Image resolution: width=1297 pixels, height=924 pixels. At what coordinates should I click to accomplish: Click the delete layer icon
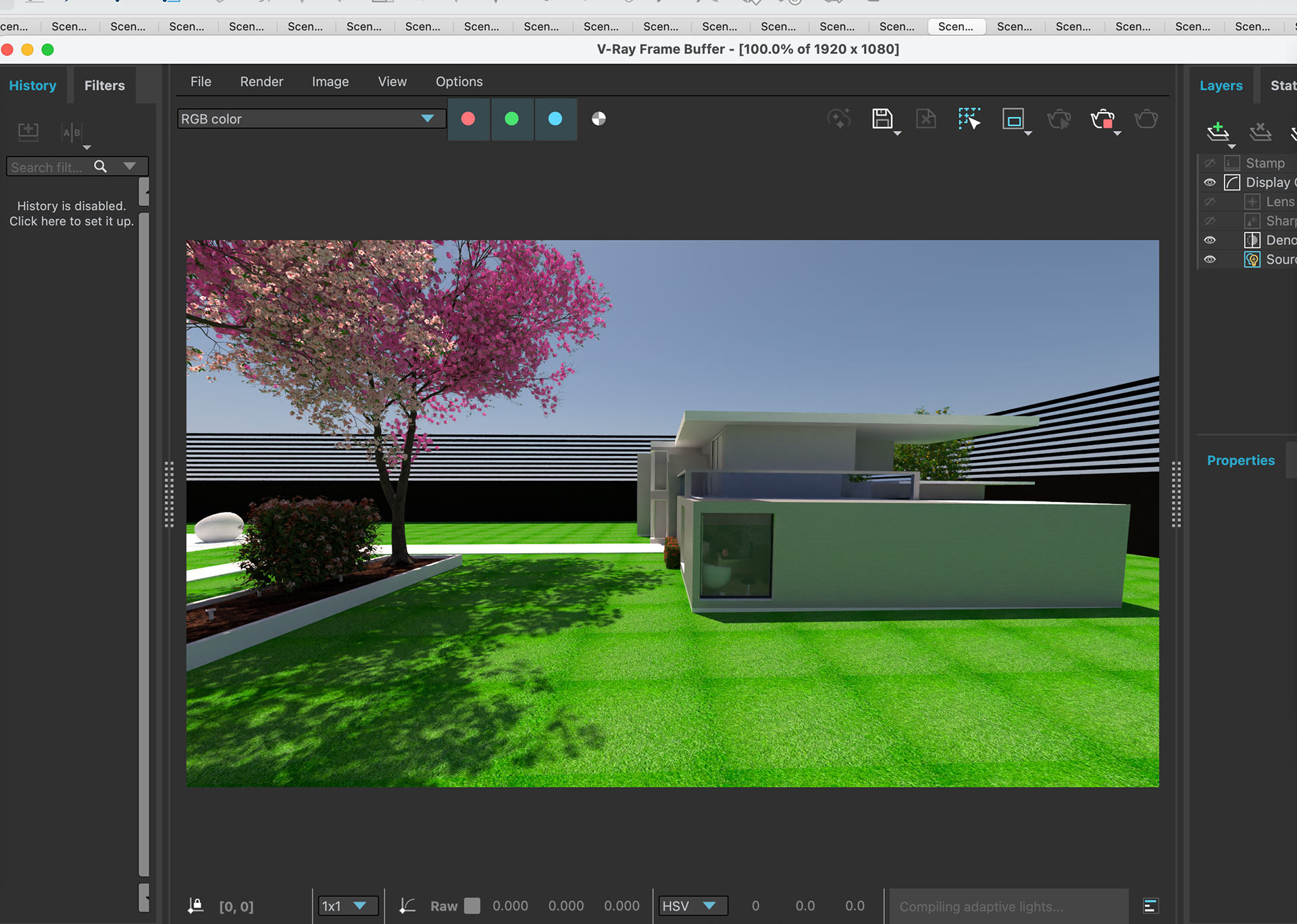point(1260,131)
